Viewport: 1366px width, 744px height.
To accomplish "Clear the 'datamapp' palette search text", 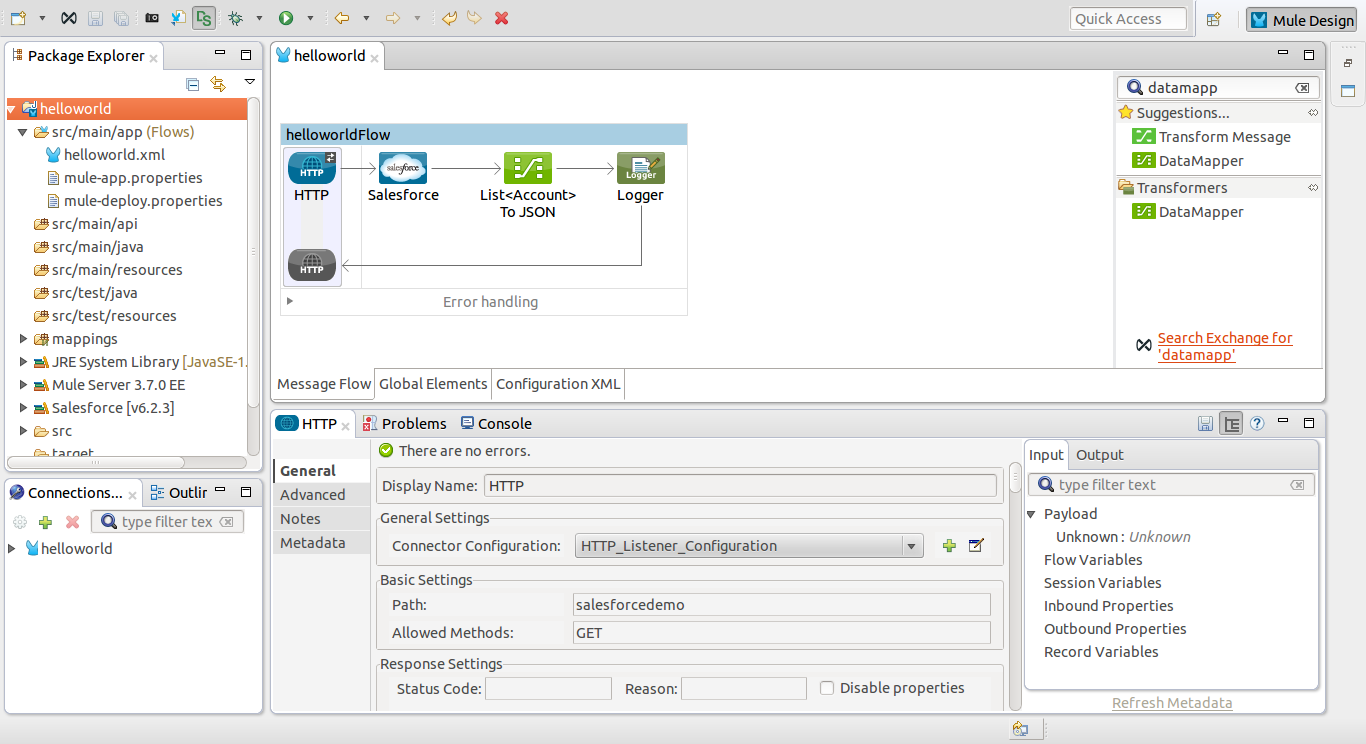I will click(x=1302, y=88).
